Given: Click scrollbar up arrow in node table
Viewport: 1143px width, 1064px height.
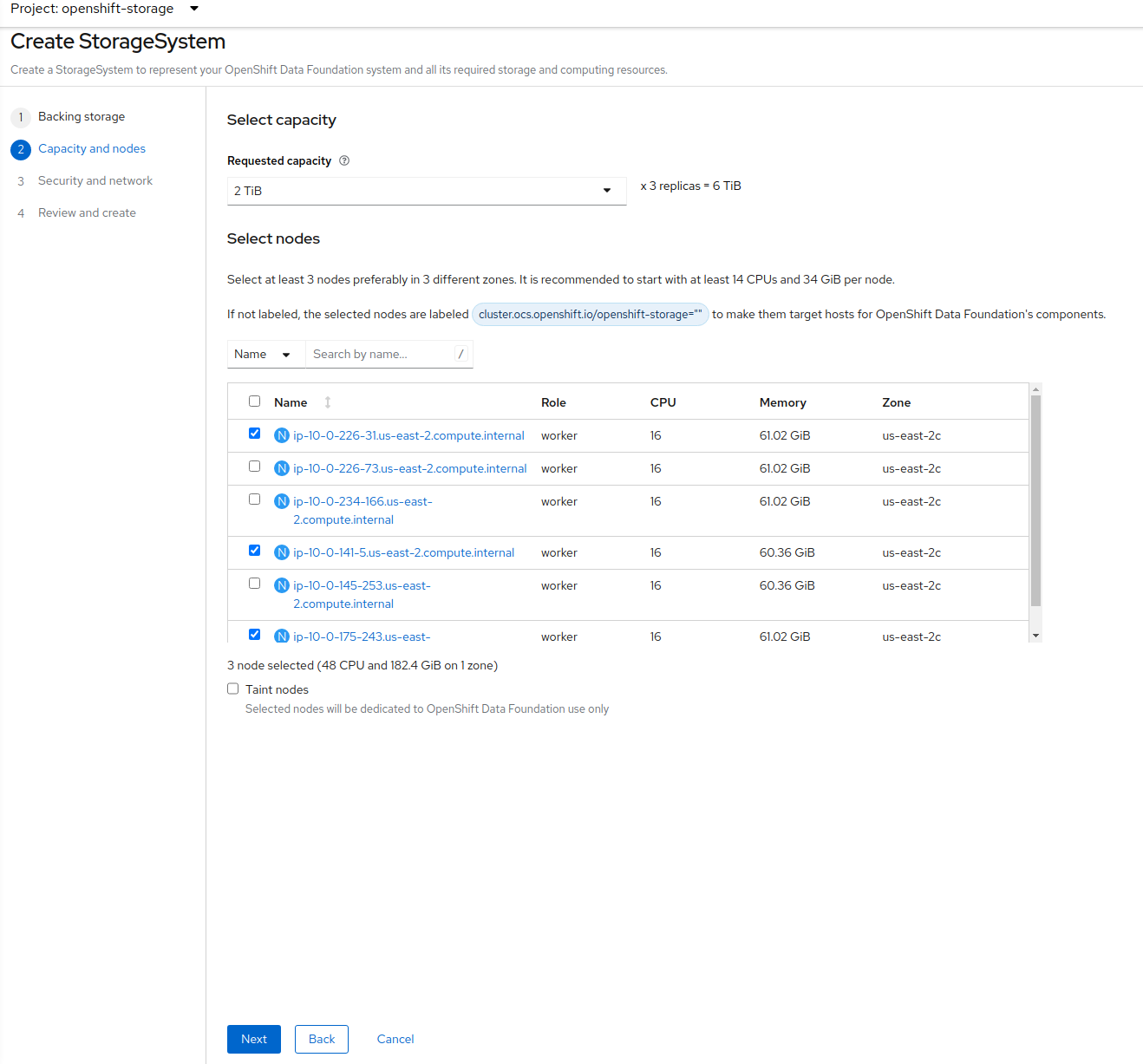Looking at the screenshot, I should (1035, 389).
